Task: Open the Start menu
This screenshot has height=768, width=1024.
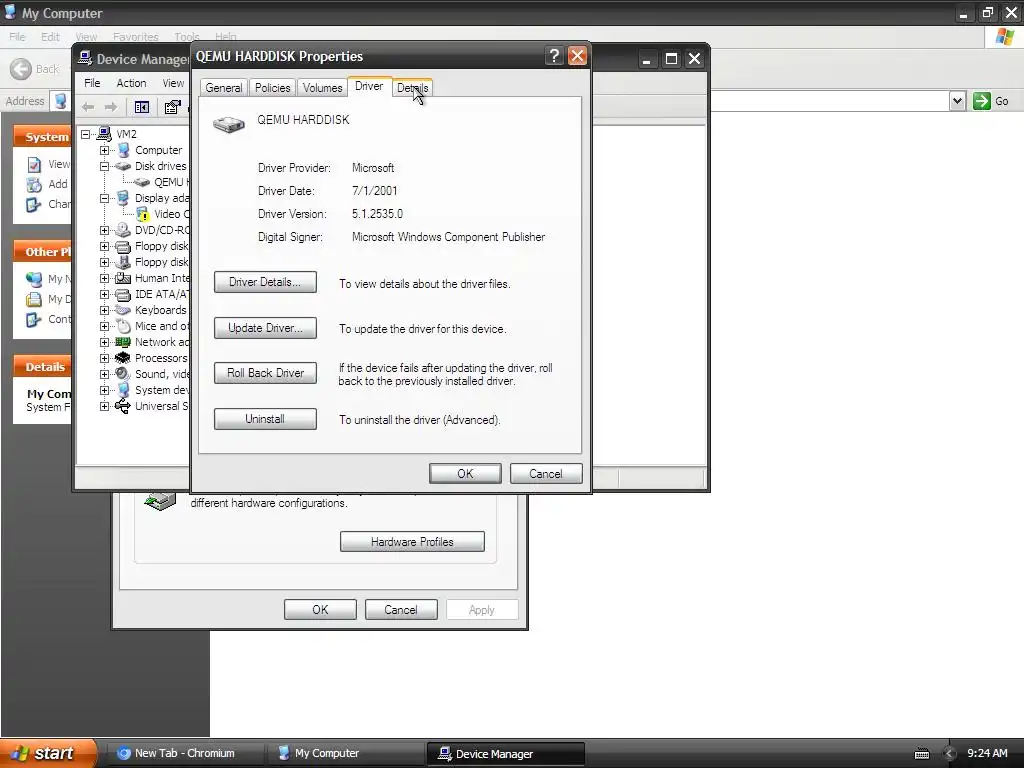Action: (49, 753)
